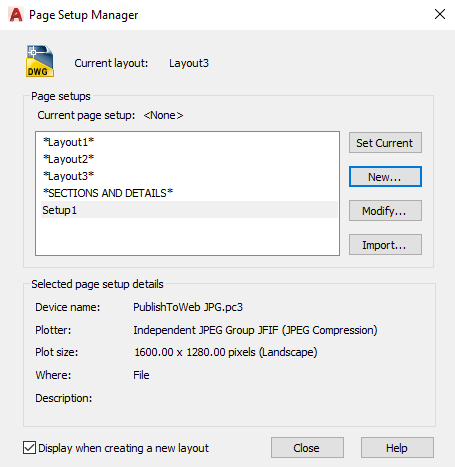Click the Layout3 current layout label
The image size is (455, 467).
coord(189,63)
